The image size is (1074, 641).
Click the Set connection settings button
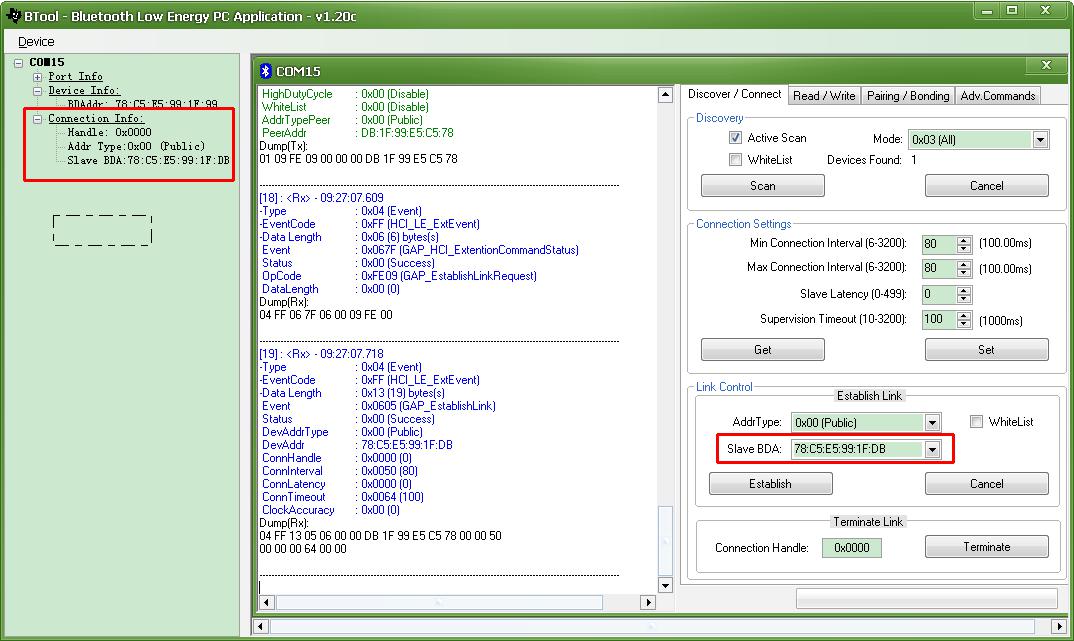(x=986, y=349)
